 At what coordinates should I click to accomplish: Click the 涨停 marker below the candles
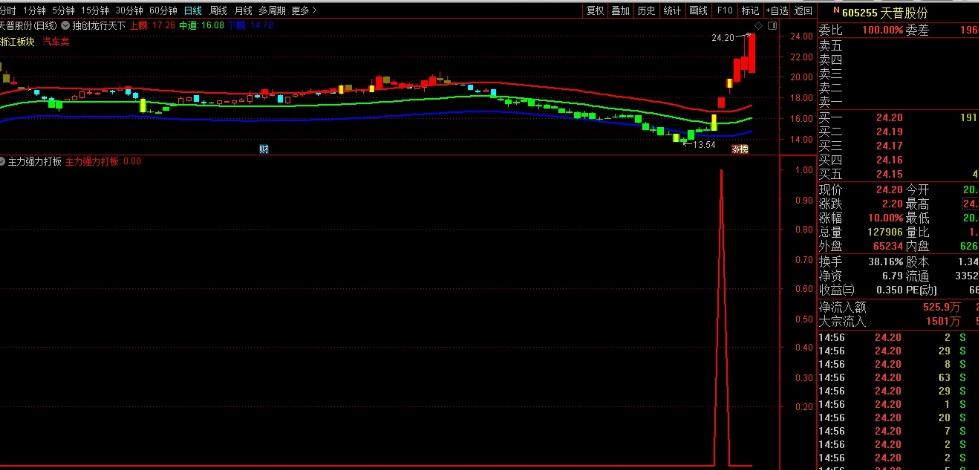click(x=740, y=149)
